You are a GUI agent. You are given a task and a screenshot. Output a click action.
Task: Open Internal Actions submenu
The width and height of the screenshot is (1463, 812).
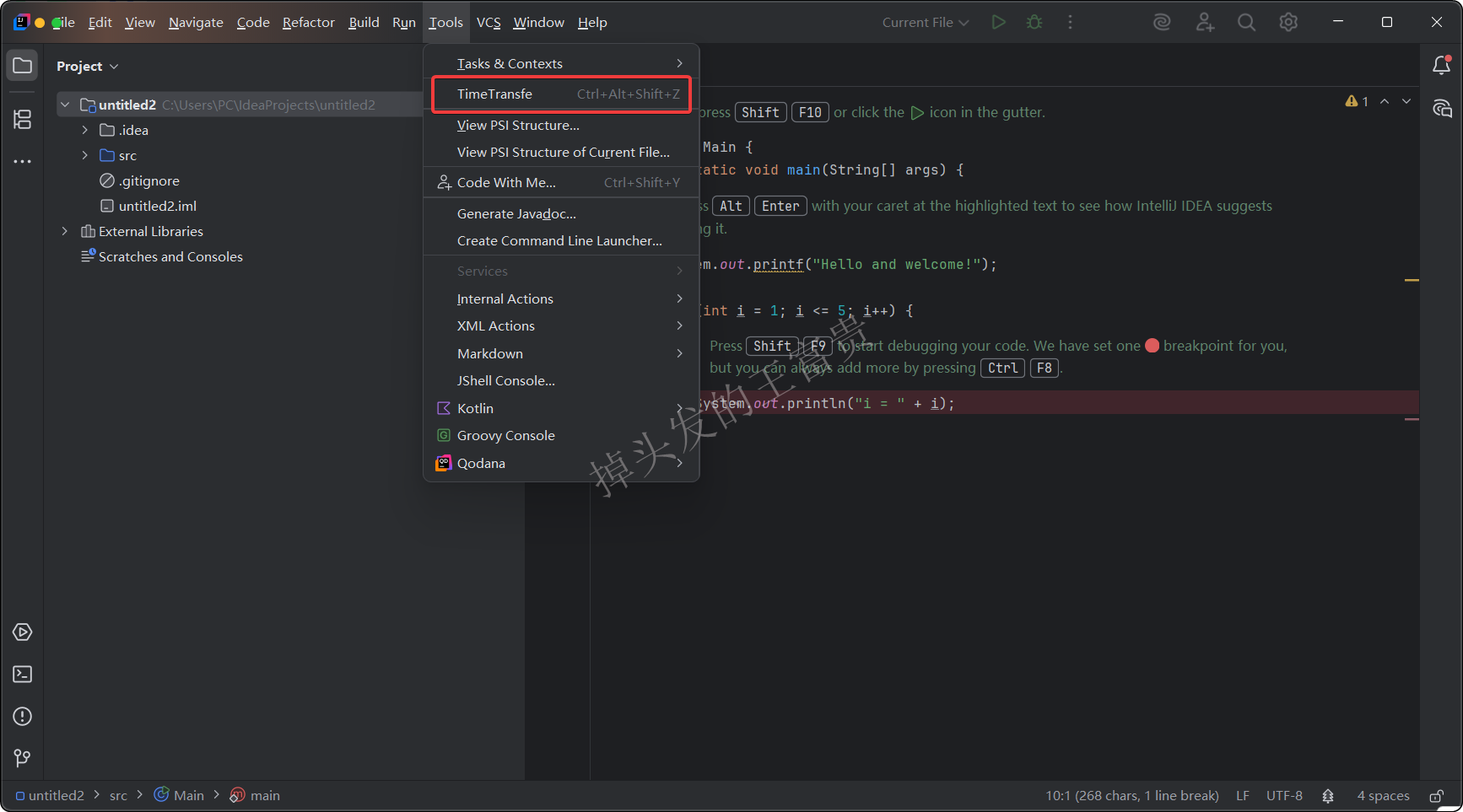pos(561,298)
